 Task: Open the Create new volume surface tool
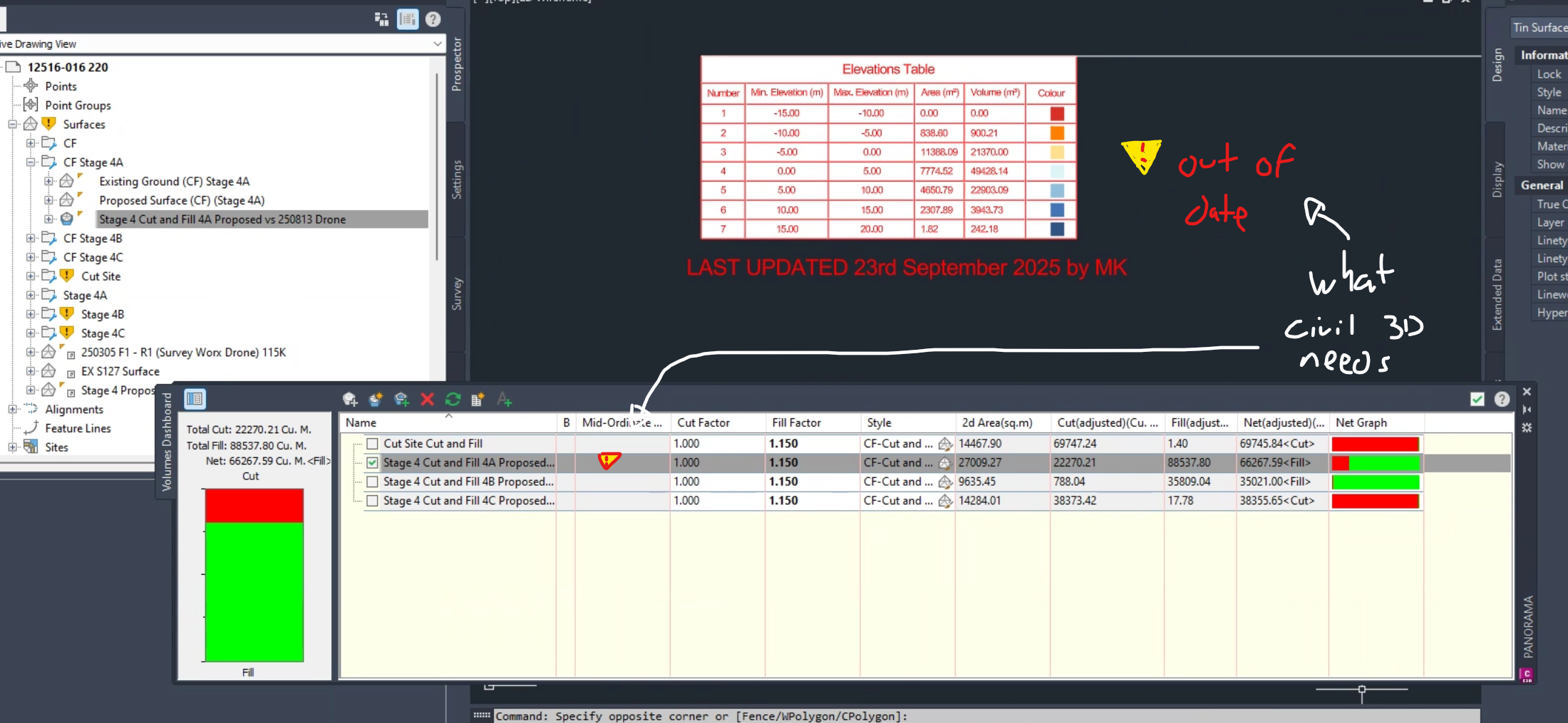click(x=376, y=399)
